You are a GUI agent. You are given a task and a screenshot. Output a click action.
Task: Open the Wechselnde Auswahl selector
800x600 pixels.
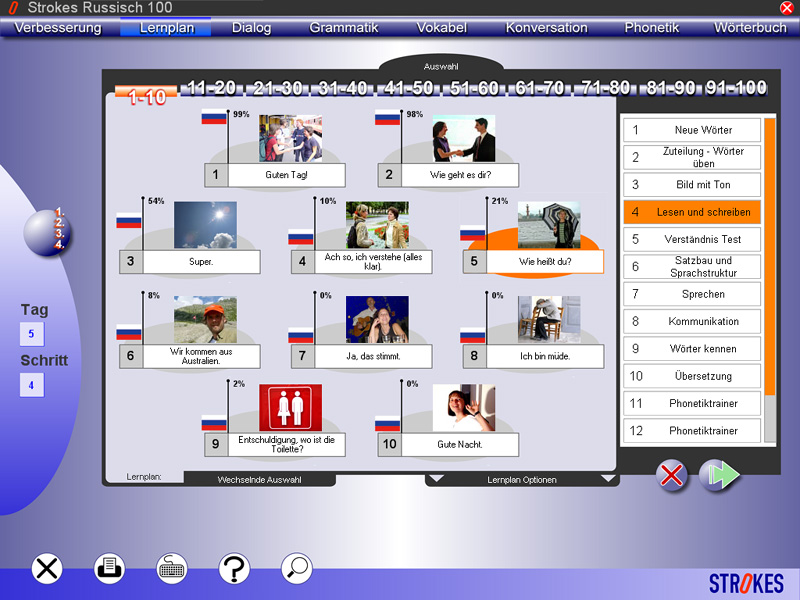259,480
